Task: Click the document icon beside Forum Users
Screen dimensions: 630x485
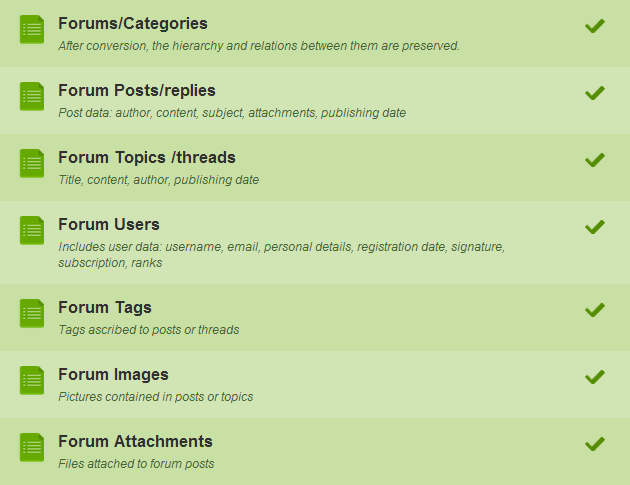Action: (x=32, y=231)
